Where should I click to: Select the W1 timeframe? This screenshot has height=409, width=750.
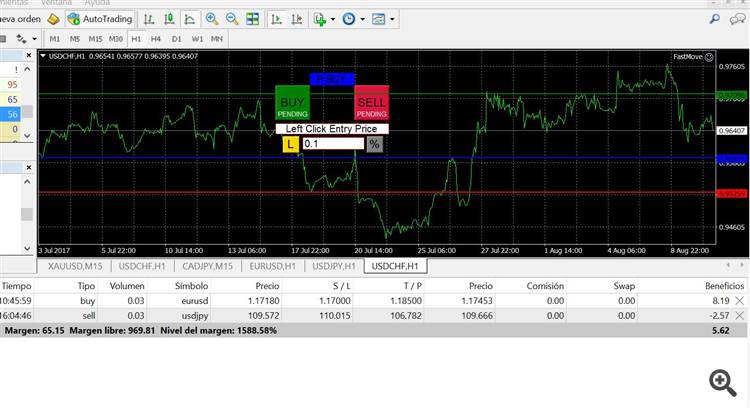click(x=197, y=39)
